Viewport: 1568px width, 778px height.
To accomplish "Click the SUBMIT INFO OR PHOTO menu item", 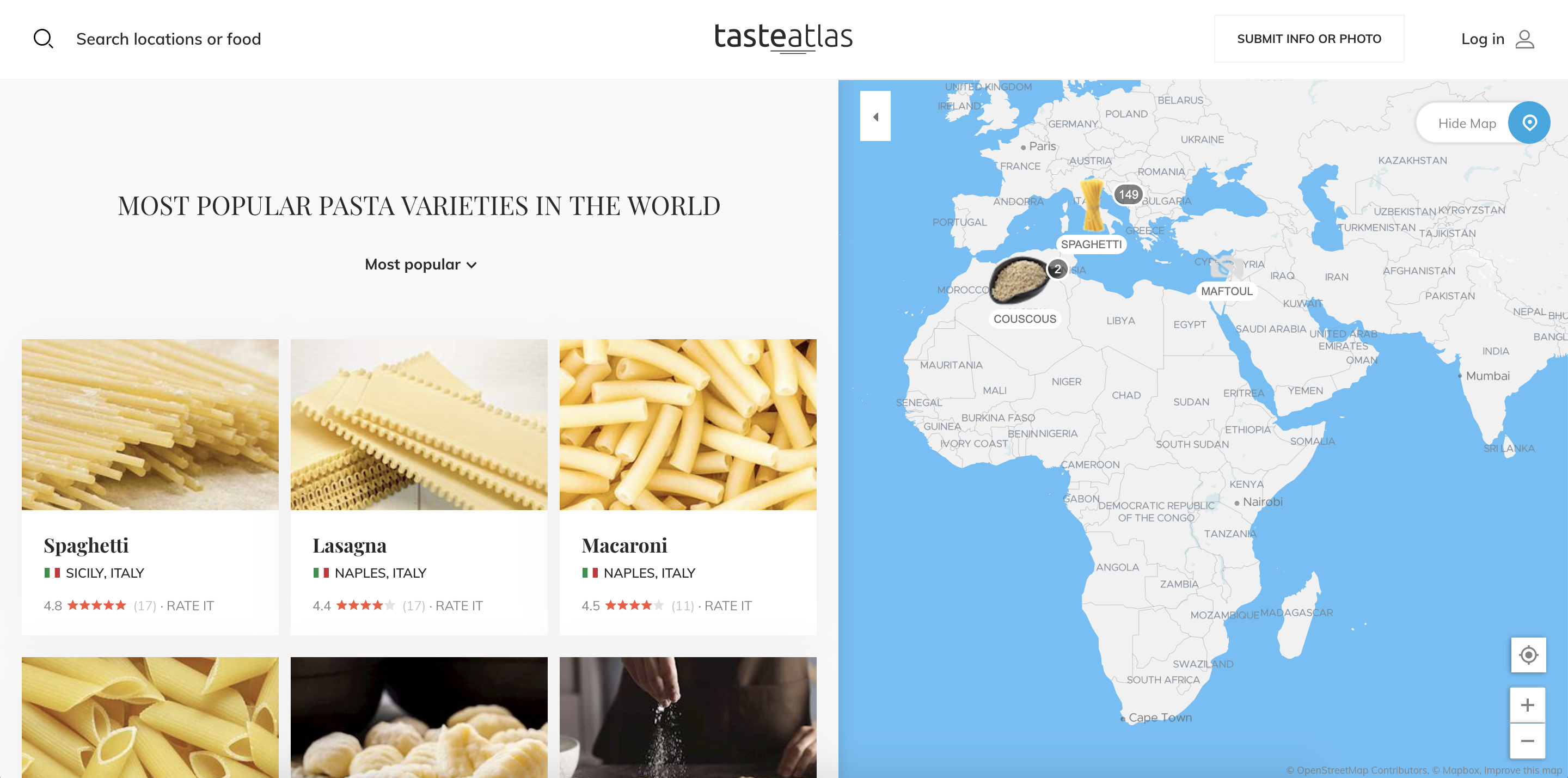I will pyautogui.click(x=1309, y=38).
